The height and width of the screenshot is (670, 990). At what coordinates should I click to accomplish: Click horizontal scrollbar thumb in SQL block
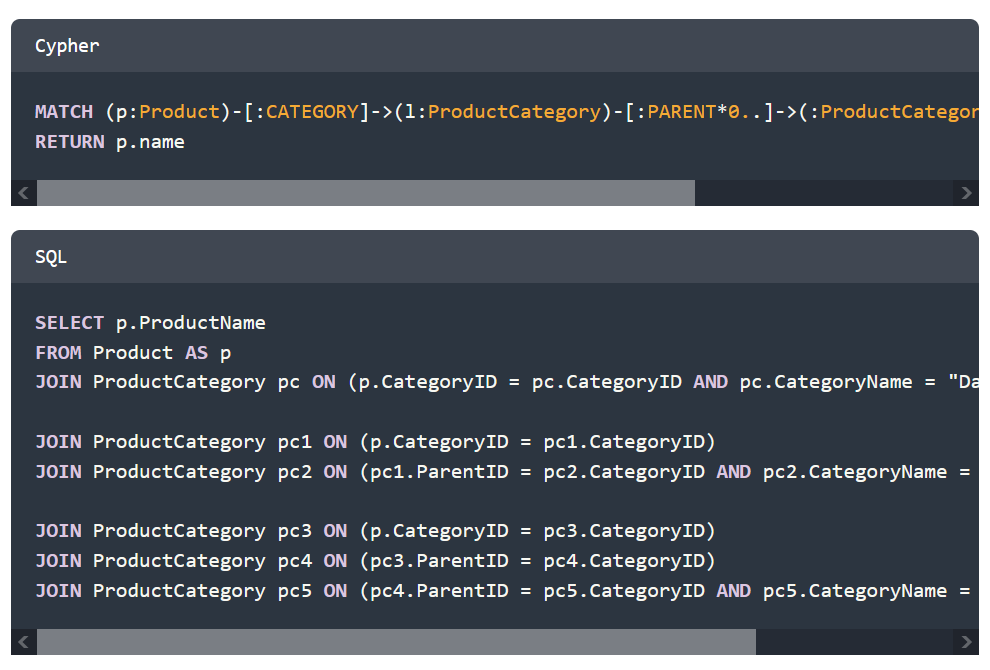[397, 642]
